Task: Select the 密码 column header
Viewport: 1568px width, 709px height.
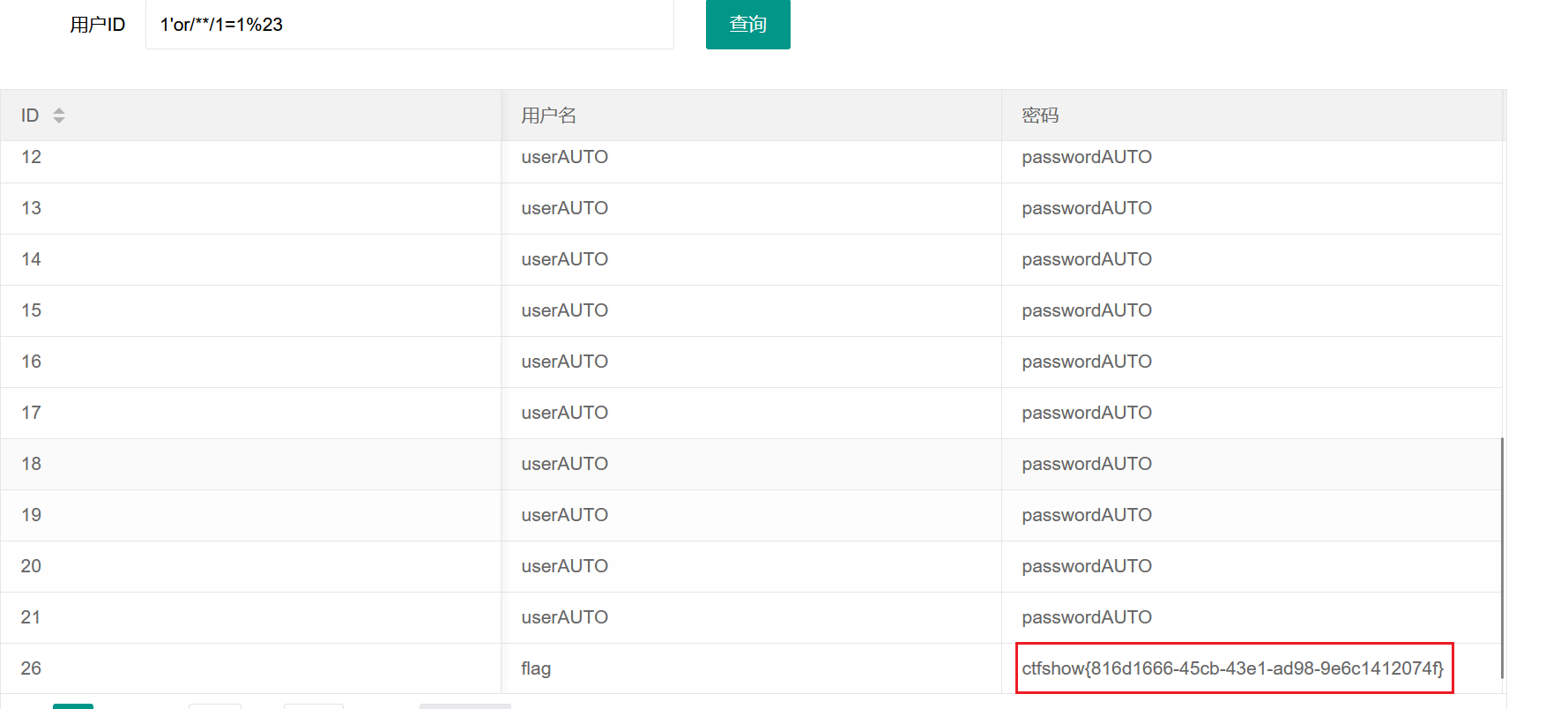Action: pyautogui.click(x=1252, y=116)
